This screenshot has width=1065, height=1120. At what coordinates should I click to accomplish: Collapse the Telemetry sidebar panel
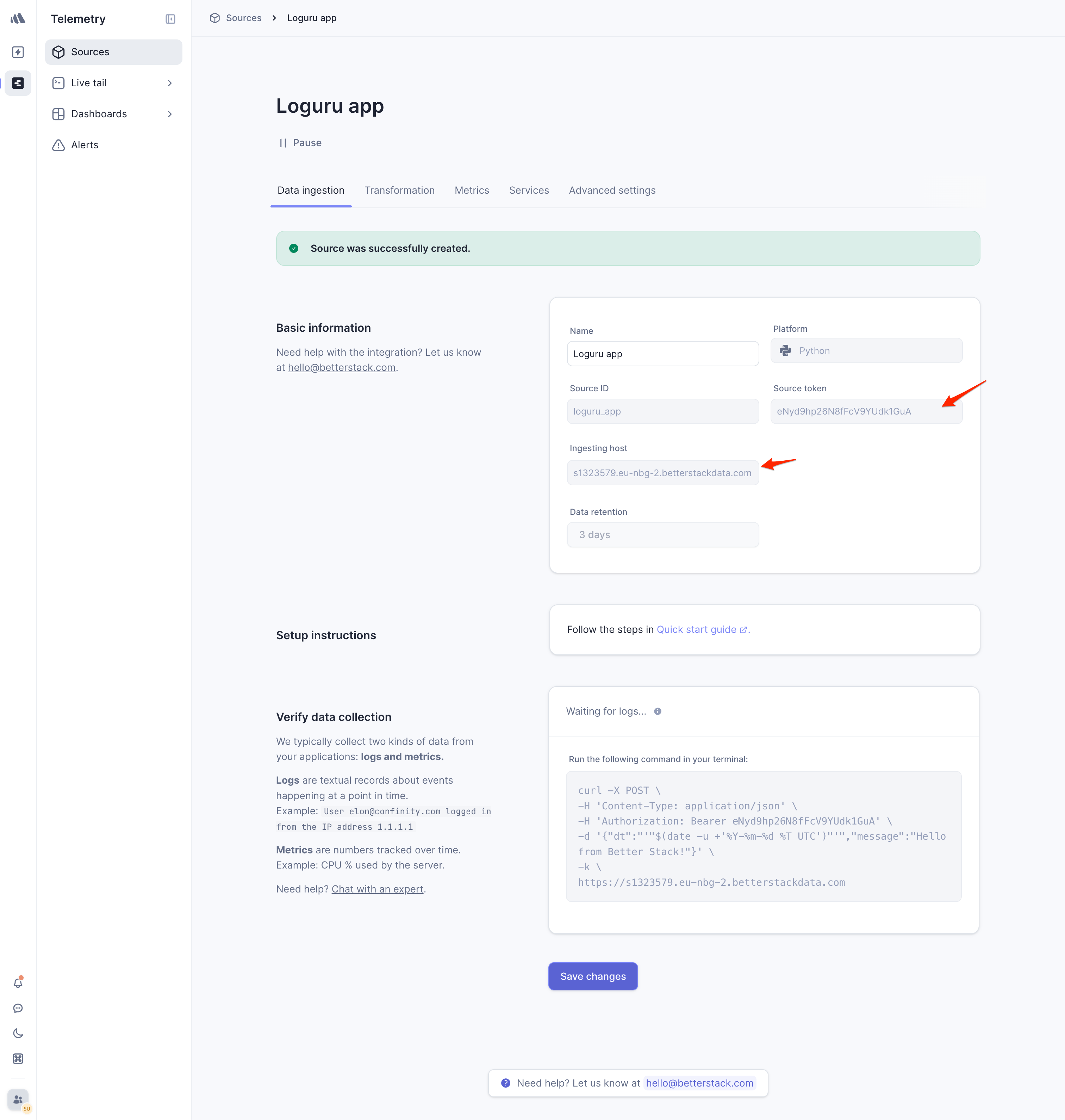(170, 19)
